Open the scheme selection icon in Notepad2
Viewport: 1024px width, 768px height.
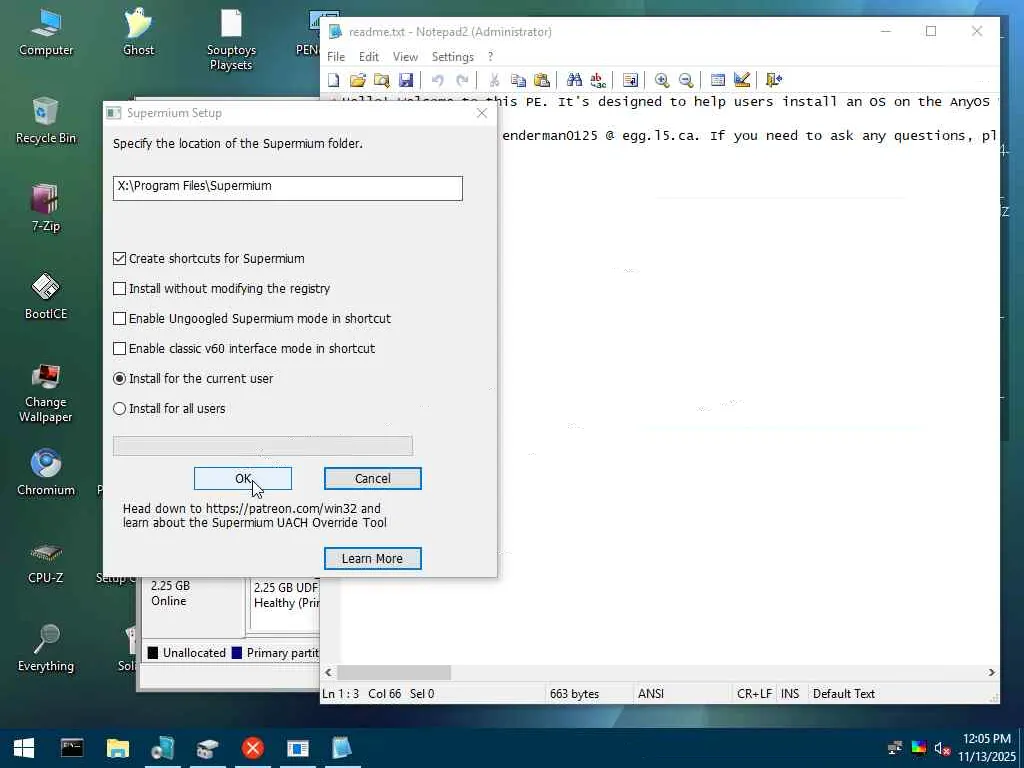pyautogui.click(x=718, y=80)
